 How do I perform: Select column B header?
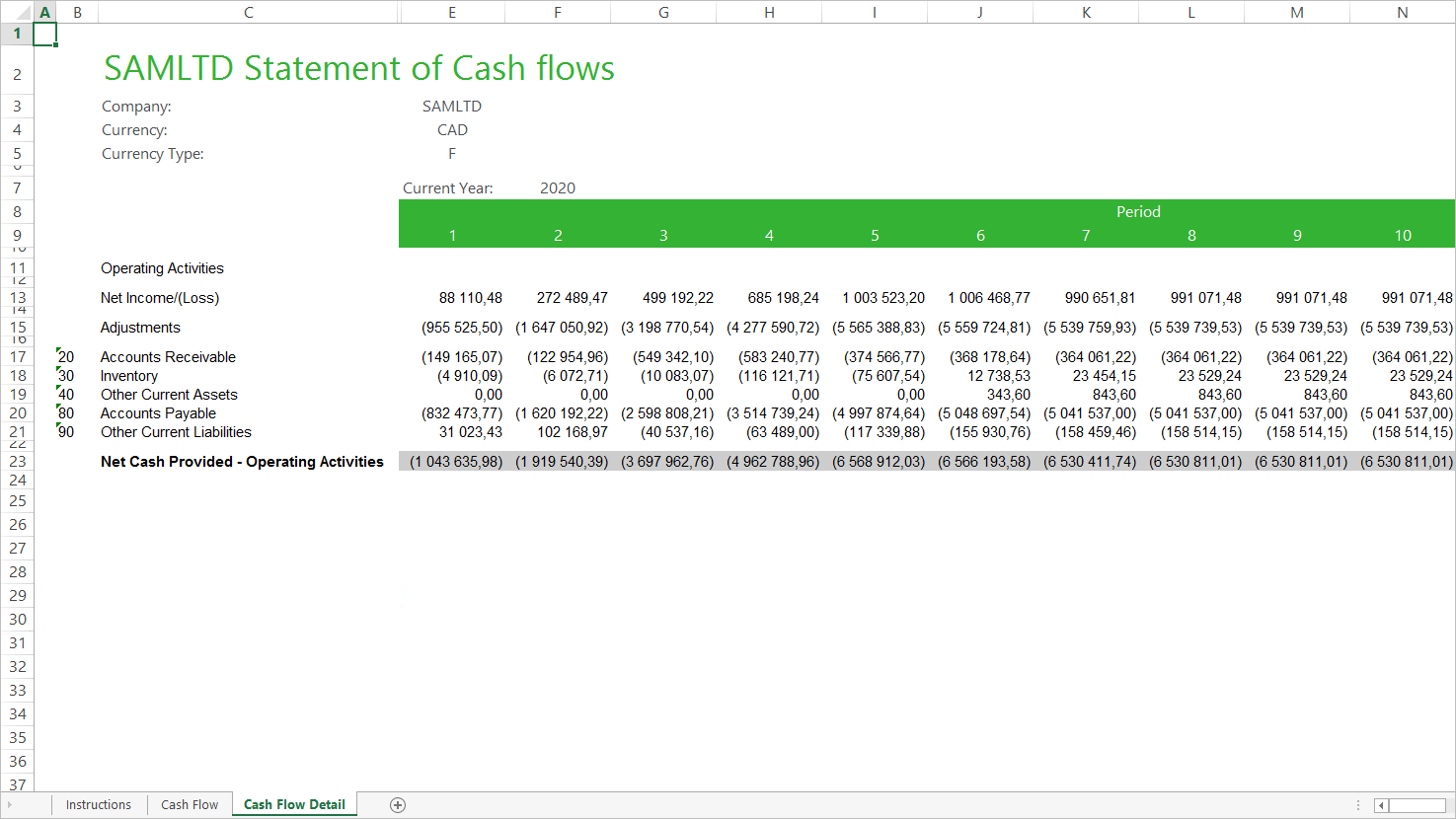(x=78, y=12)
